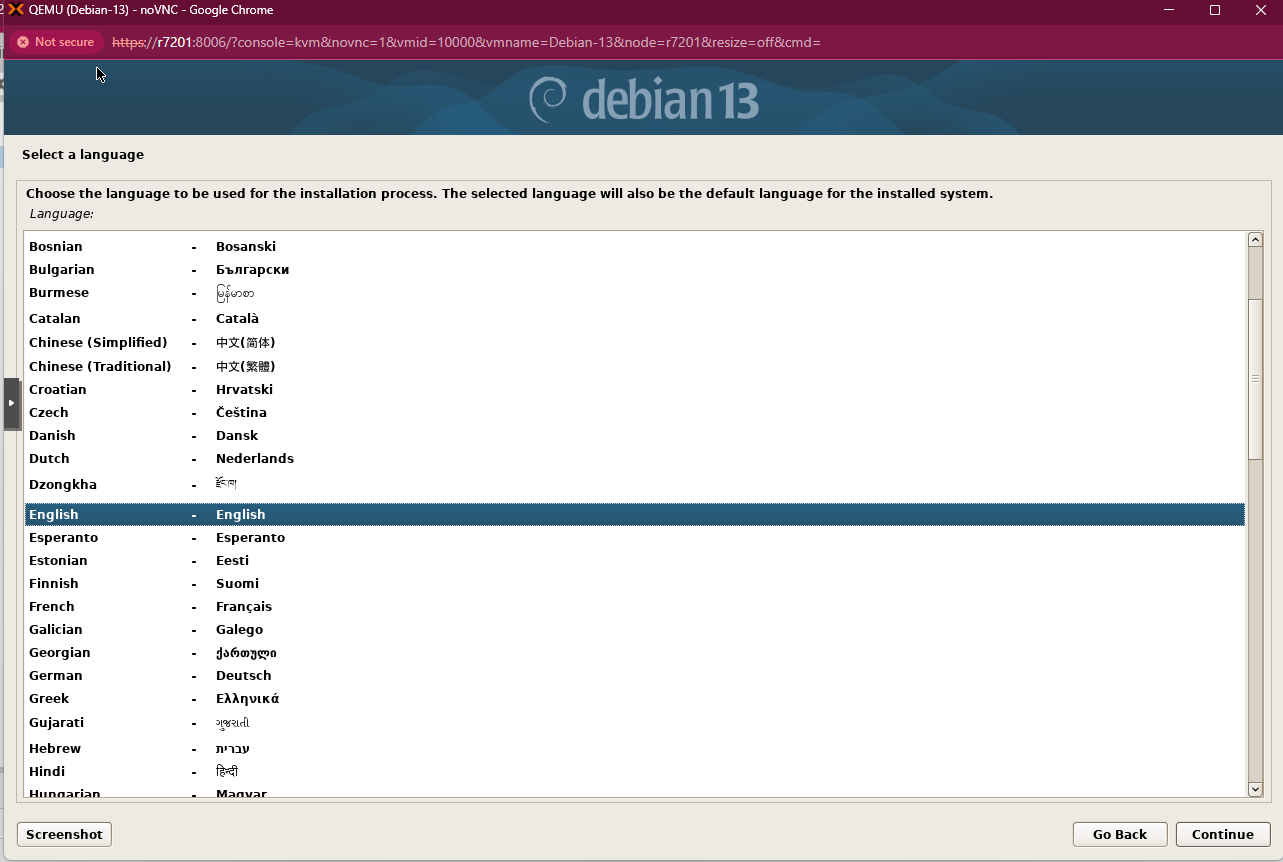Expand the noVNC control panel handle
The width and height of the screenshot is (1283, 862).
(11, 403)
